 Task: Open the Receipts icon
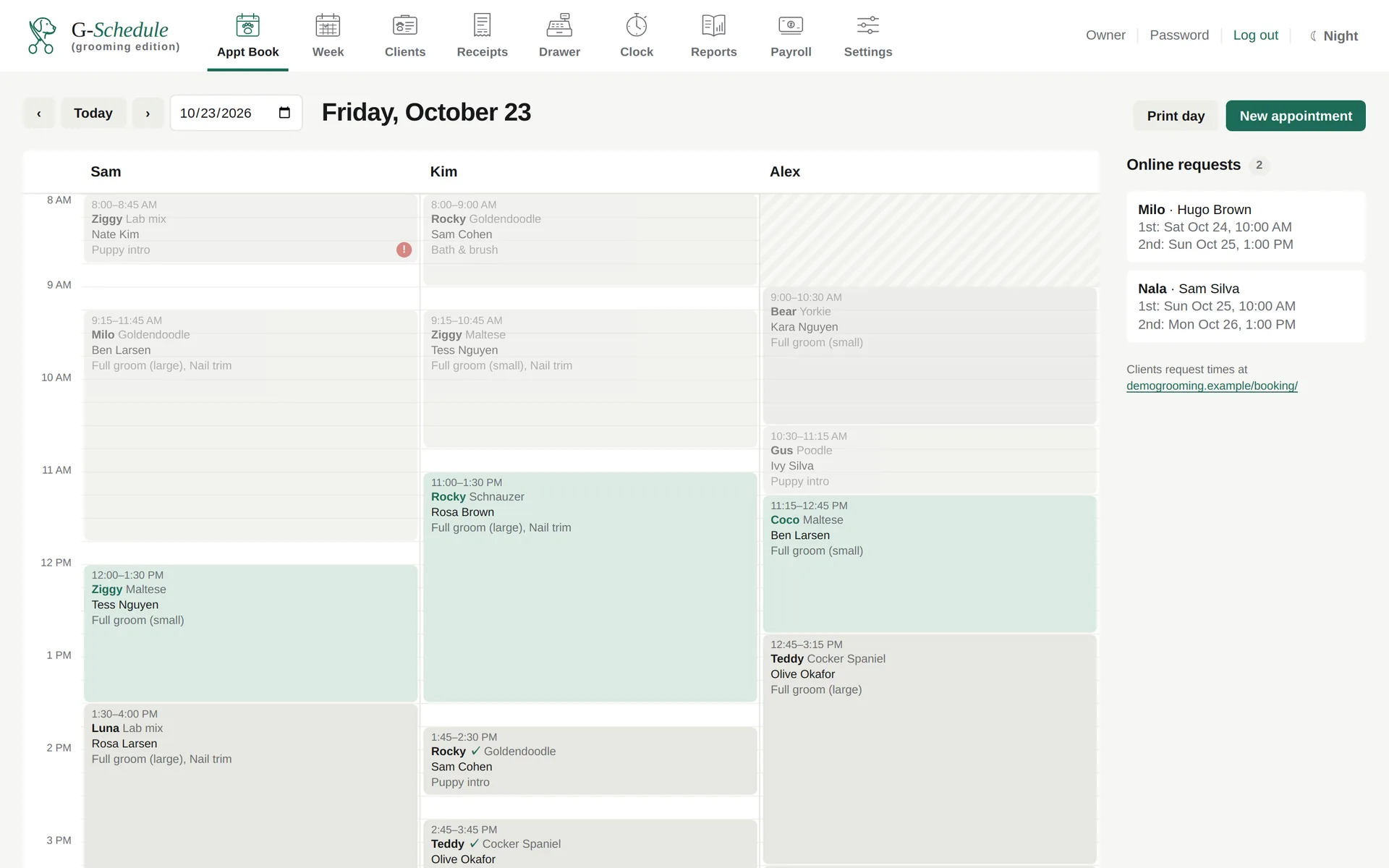[482, 26]
